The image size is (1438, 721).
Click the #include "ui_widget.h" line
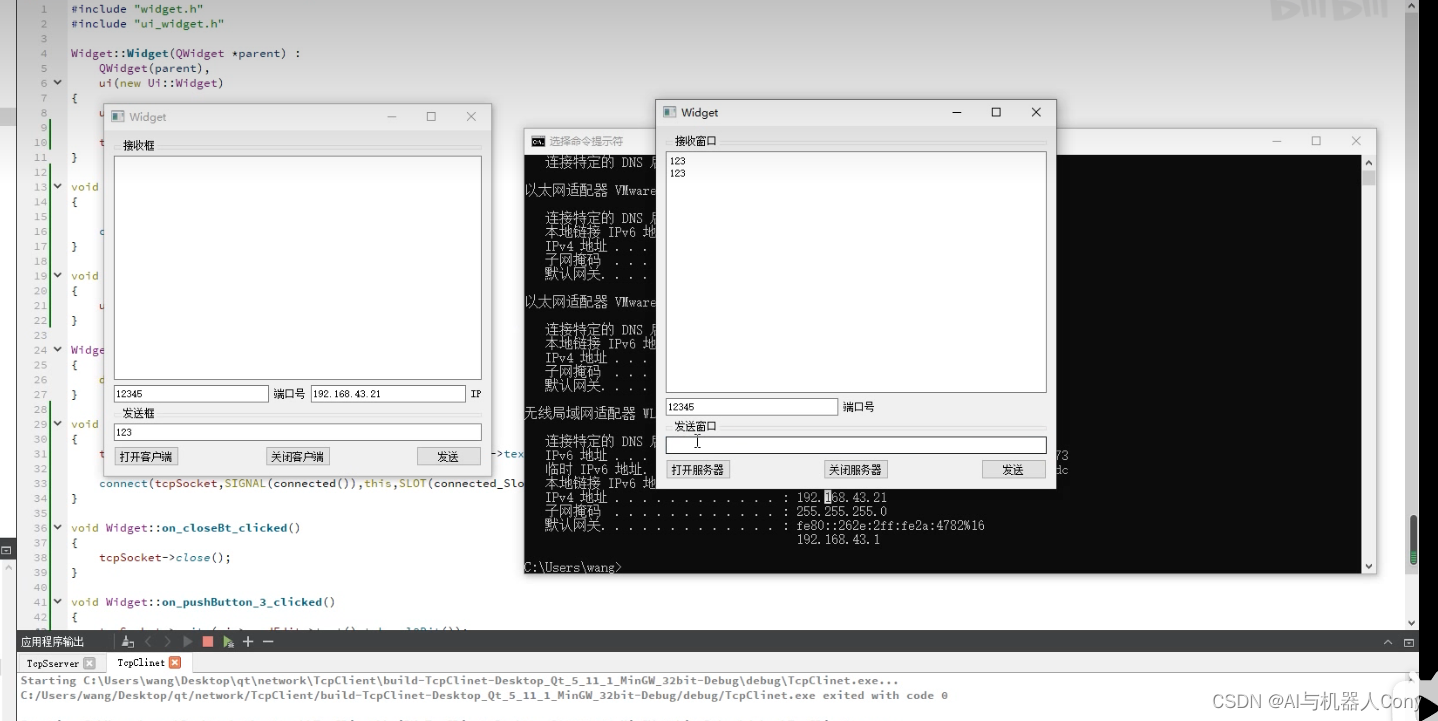147,23
